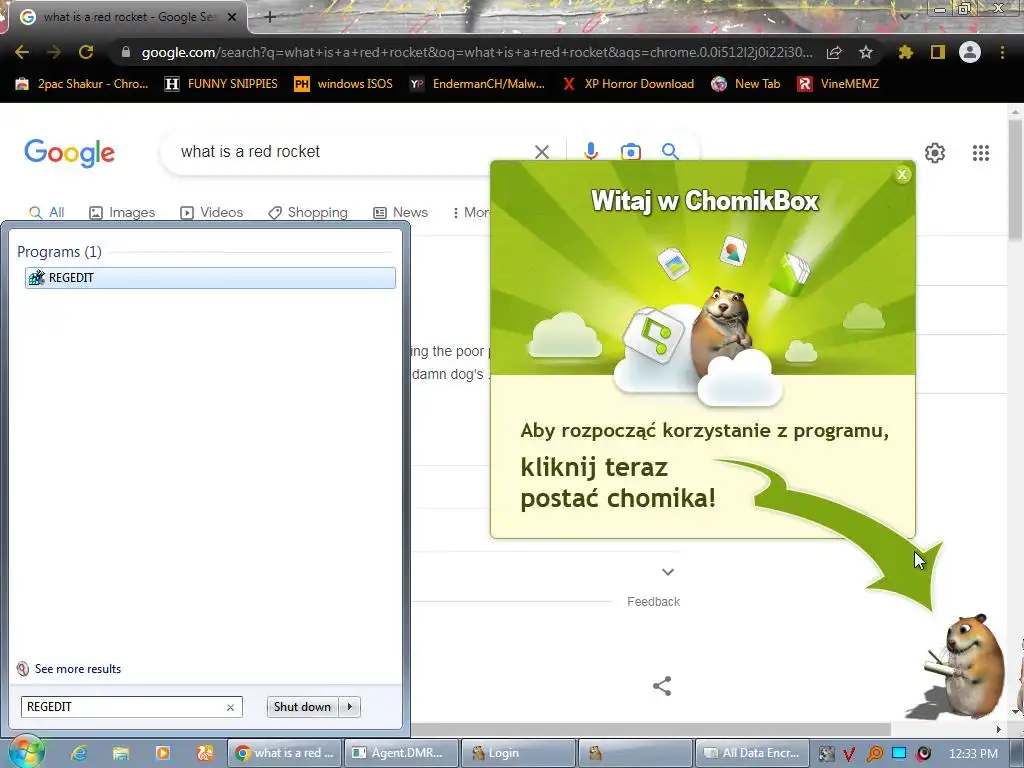This screenshot has width=1024, height=768.
Task: Click the Google search magnifier
Action: coord(670,152)
